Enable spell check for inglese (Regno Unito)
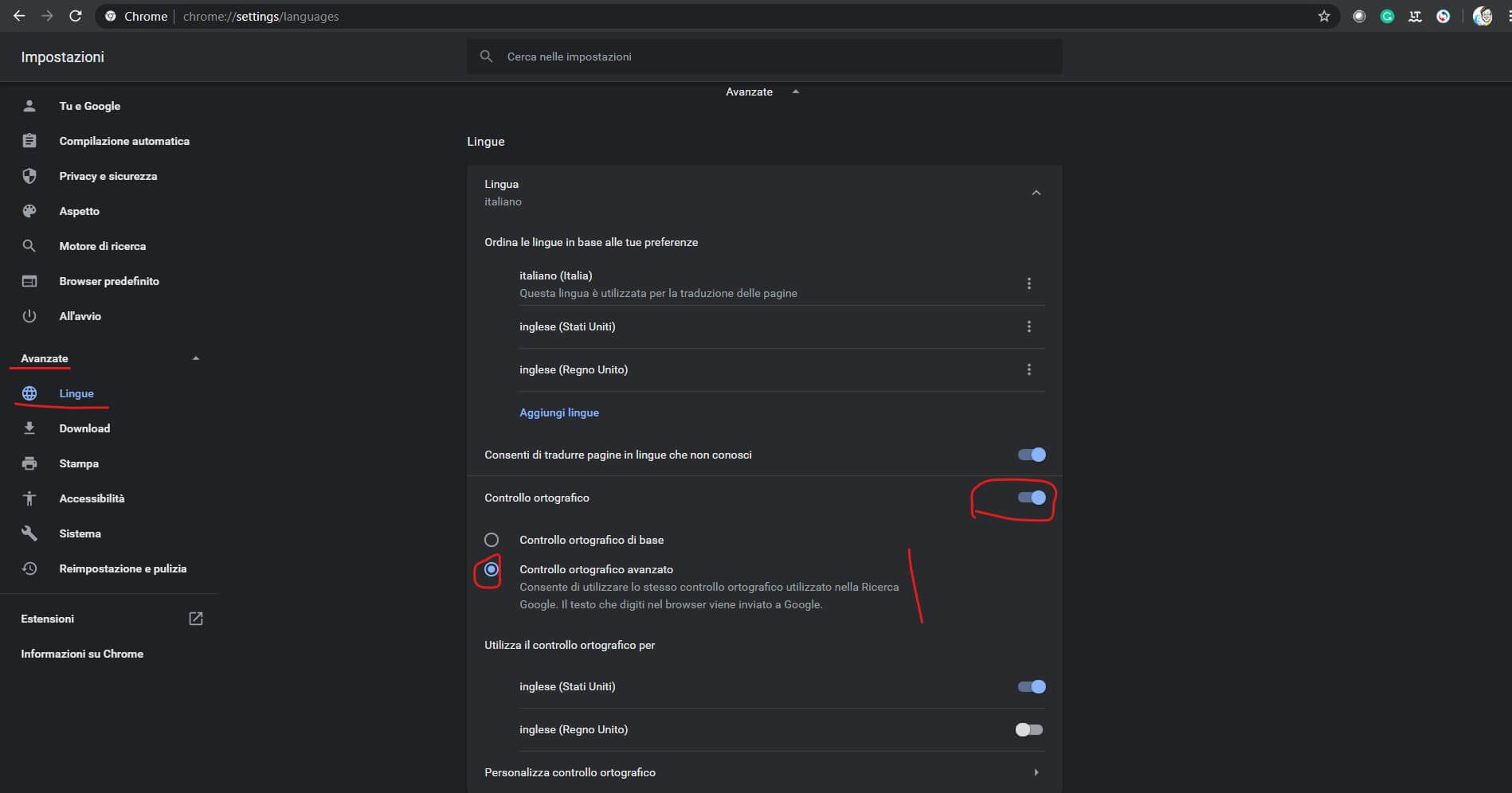The width and height of the screenshot is (1512, 793). click(1028, 729)
